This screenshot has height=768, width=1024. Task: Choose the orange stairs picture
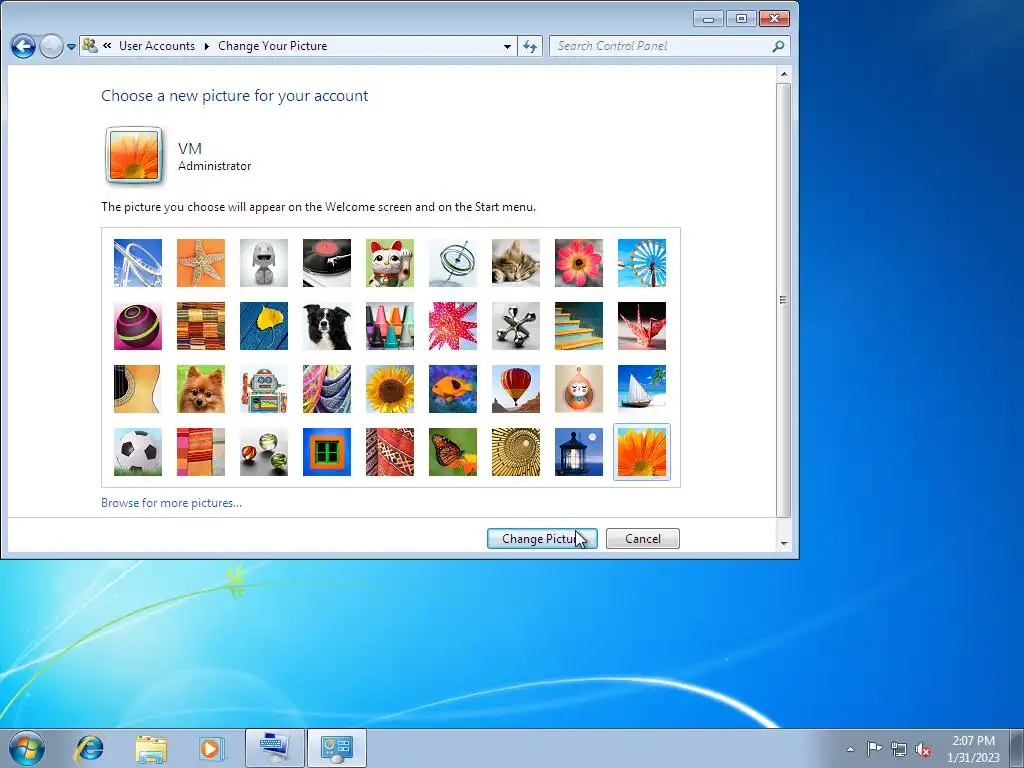click(579, 326)
